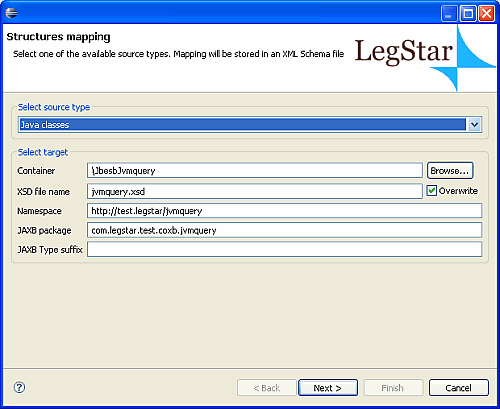
Task: Cancel the mapping wizard
Action: (459, 388)
